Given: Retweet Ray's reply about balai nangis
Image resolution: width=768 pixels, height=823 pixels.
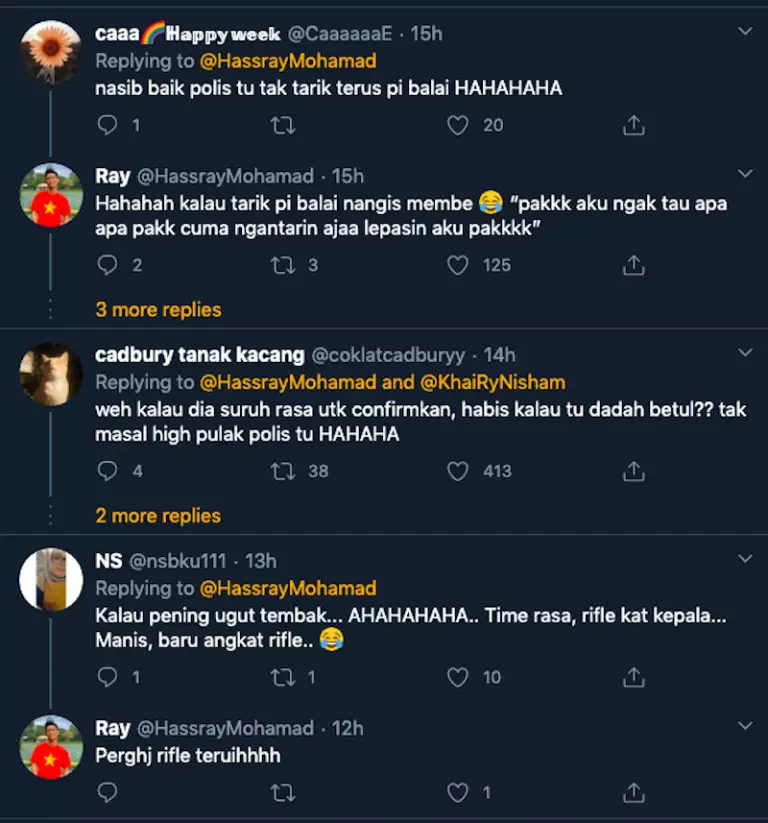Looking at the screenshot, I should [283, 265].
